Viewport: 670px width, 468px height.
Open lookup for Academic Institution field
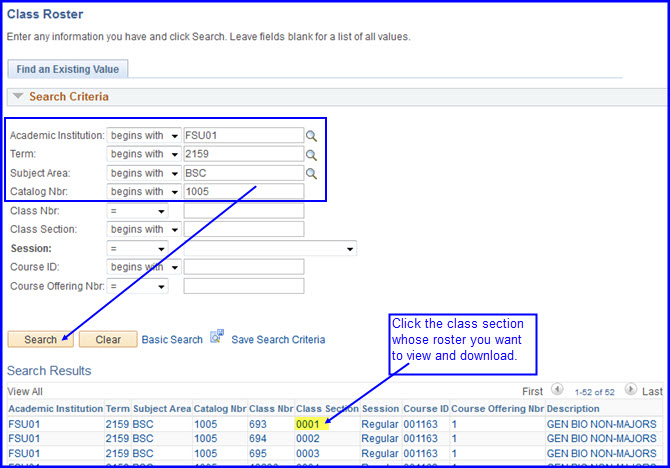pos(311,136)
